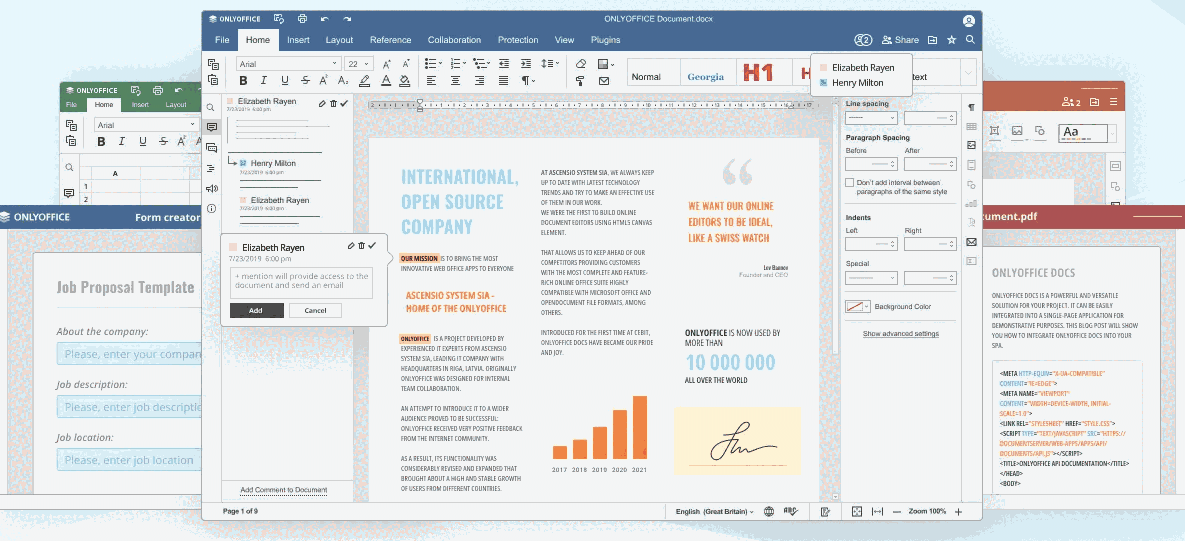
Task: Open Show advanced settings link
Action: 900,334
